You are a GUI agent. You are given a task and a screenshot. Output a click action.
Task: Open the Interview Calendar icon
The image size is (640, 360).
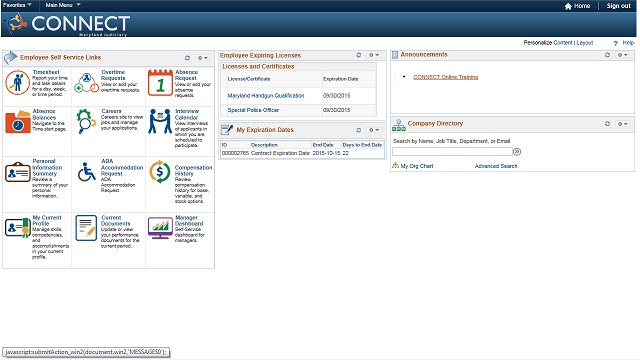coord(160,121)
